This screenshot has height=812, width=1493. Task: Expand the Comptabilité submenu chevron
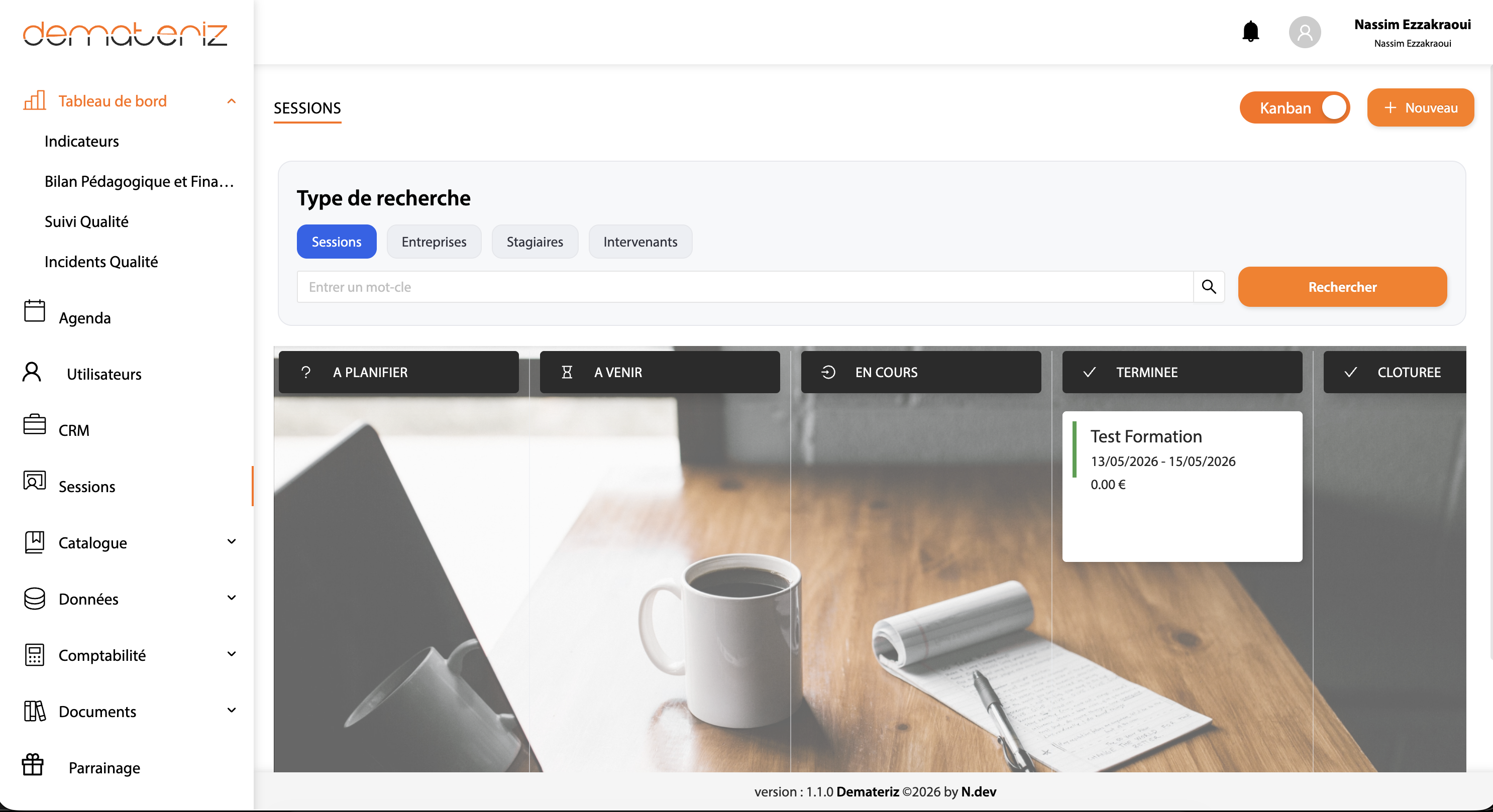[x=231, y=653]
